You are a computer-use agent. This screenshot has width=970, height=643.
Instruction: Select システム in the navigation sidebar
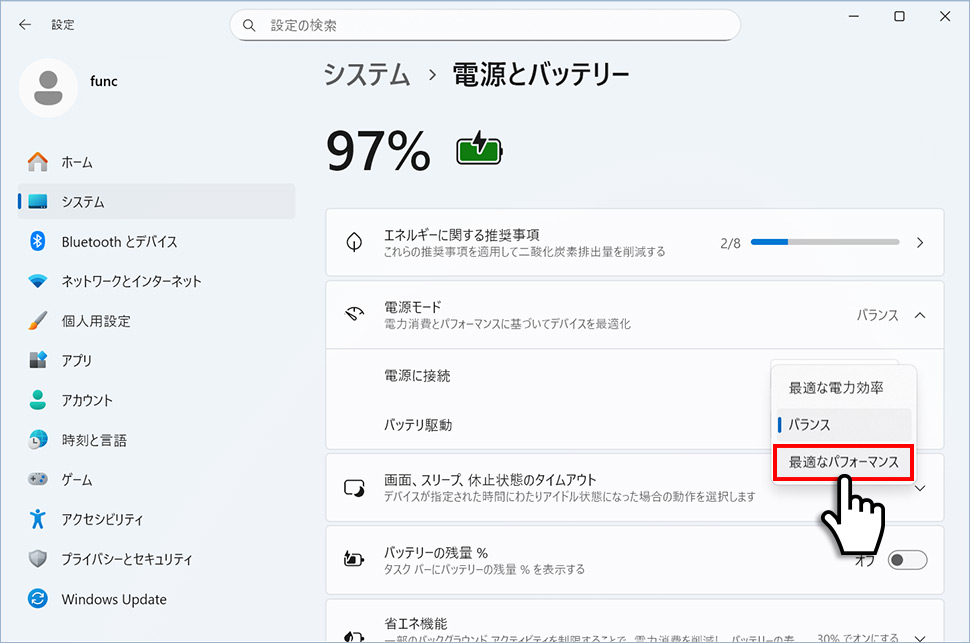coord(80,201)
